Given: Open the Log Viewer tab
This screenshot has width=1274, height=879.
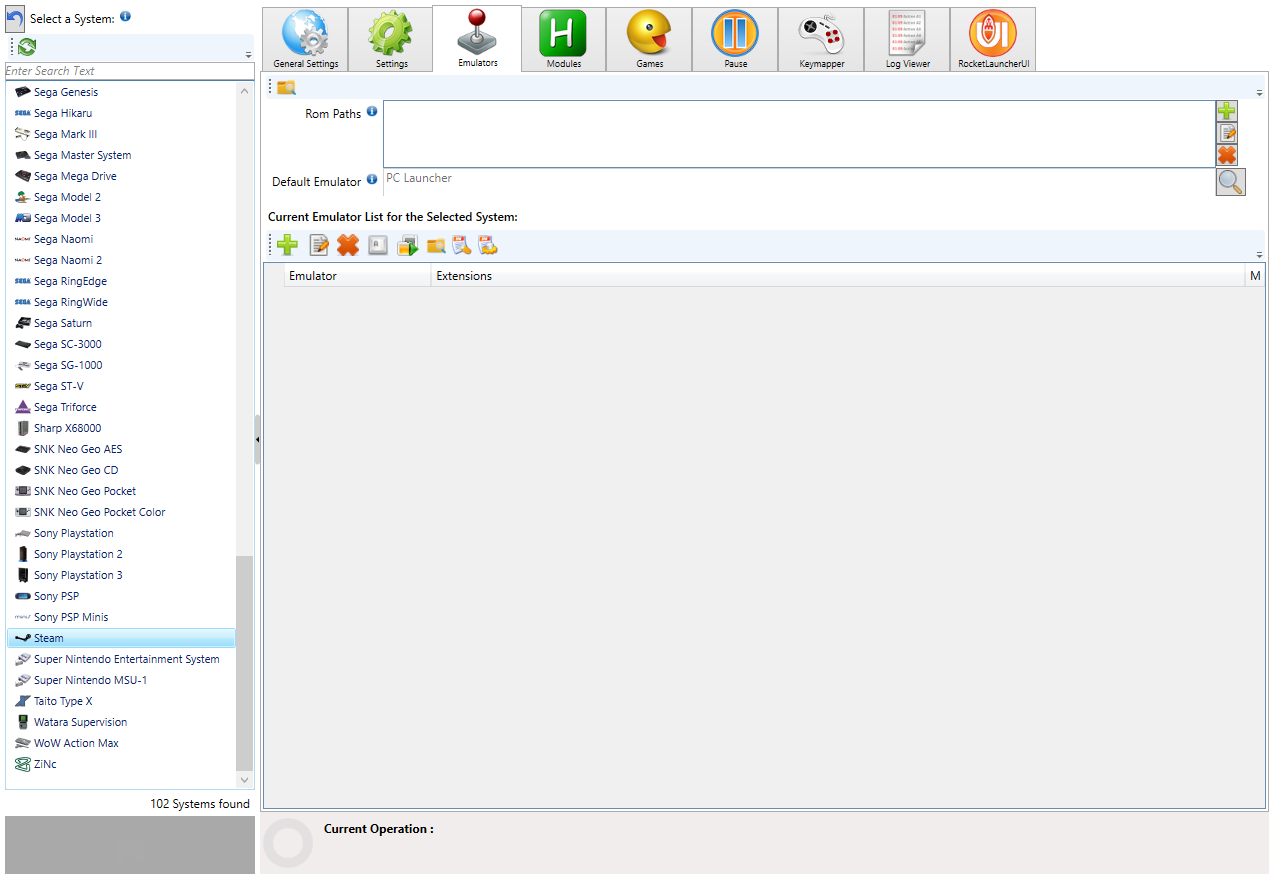Looking at the screenshot, I should (x=907, y=40).
